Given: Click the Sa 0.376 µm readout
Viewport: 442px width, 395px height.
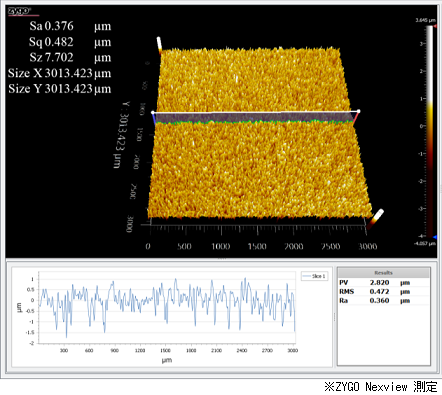Looking at the screenshot, I should pos(70,26).
